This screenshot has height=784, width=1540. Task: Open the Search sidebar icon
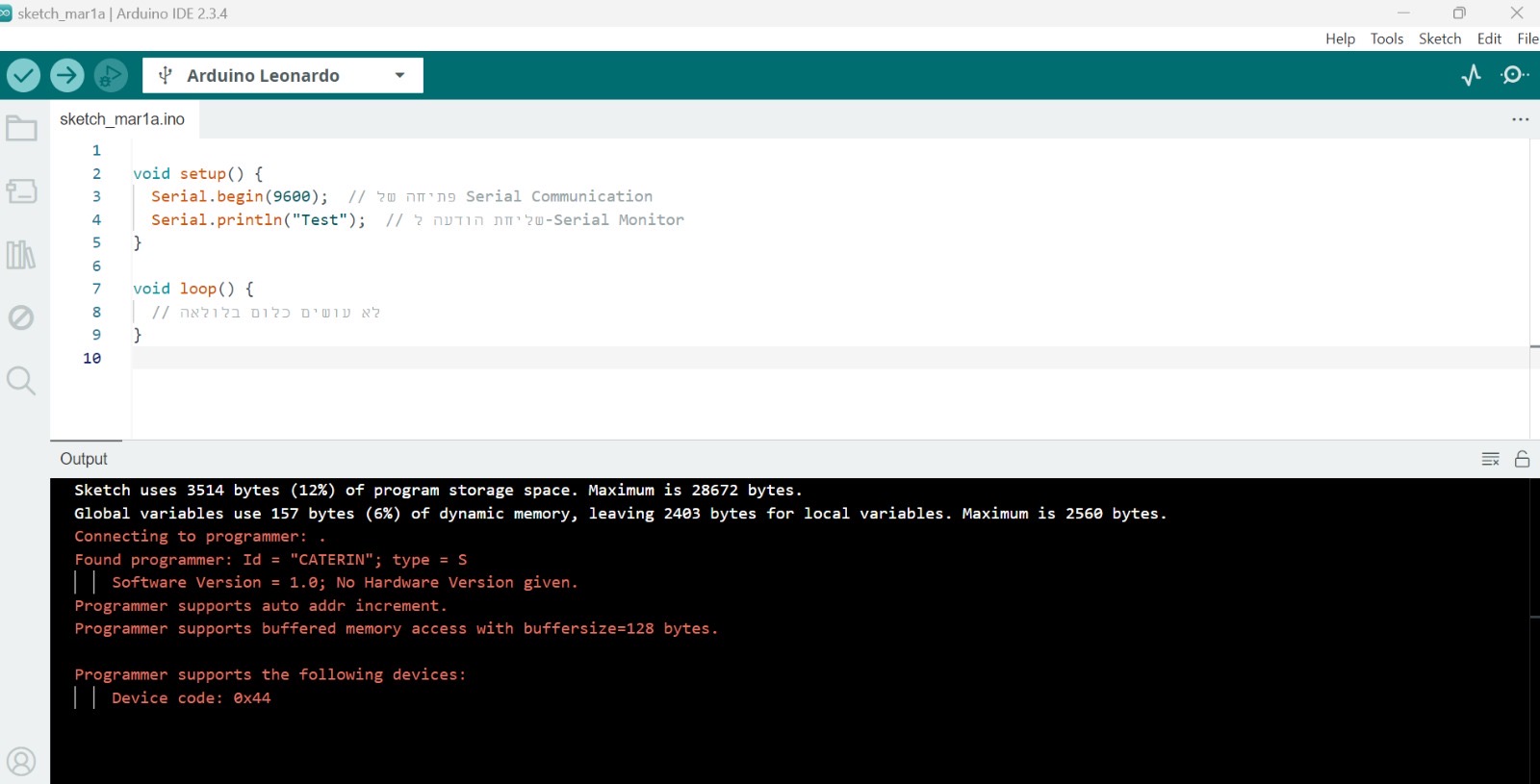click(21, 381)
